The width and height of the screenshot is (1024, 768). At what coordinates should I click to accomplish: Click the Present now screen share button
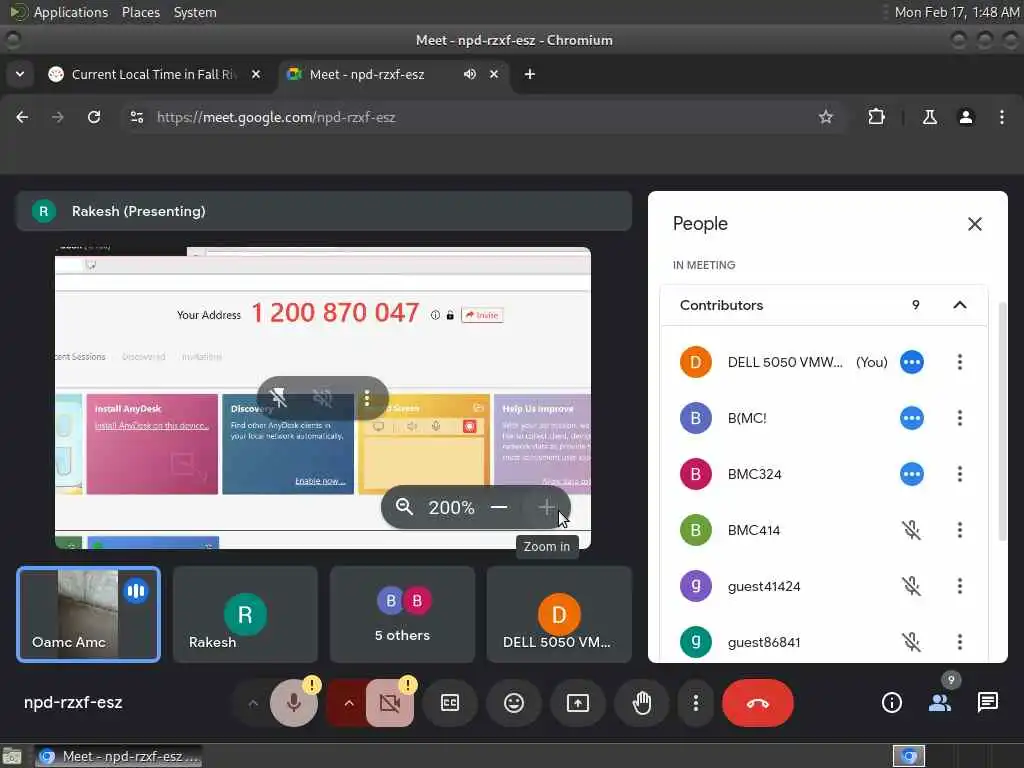tap(578, 703)
